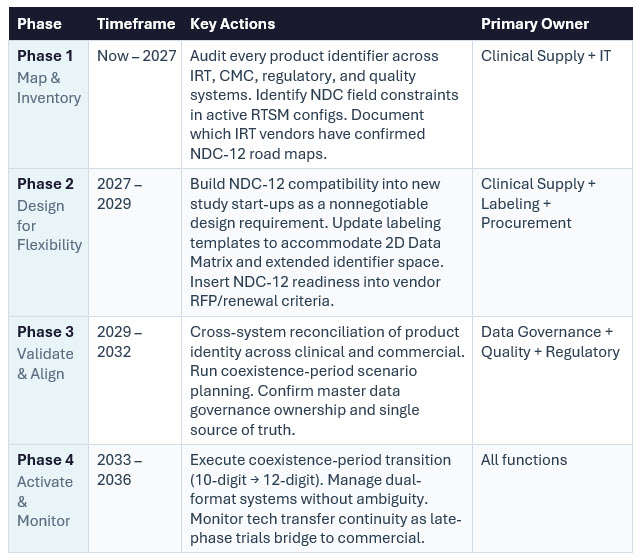The width and height of the screenshot is (636, 558).
Task: Click the Phase 1 Map & Inventory cell
Action: pyautogui.click(x=49, y=77)
